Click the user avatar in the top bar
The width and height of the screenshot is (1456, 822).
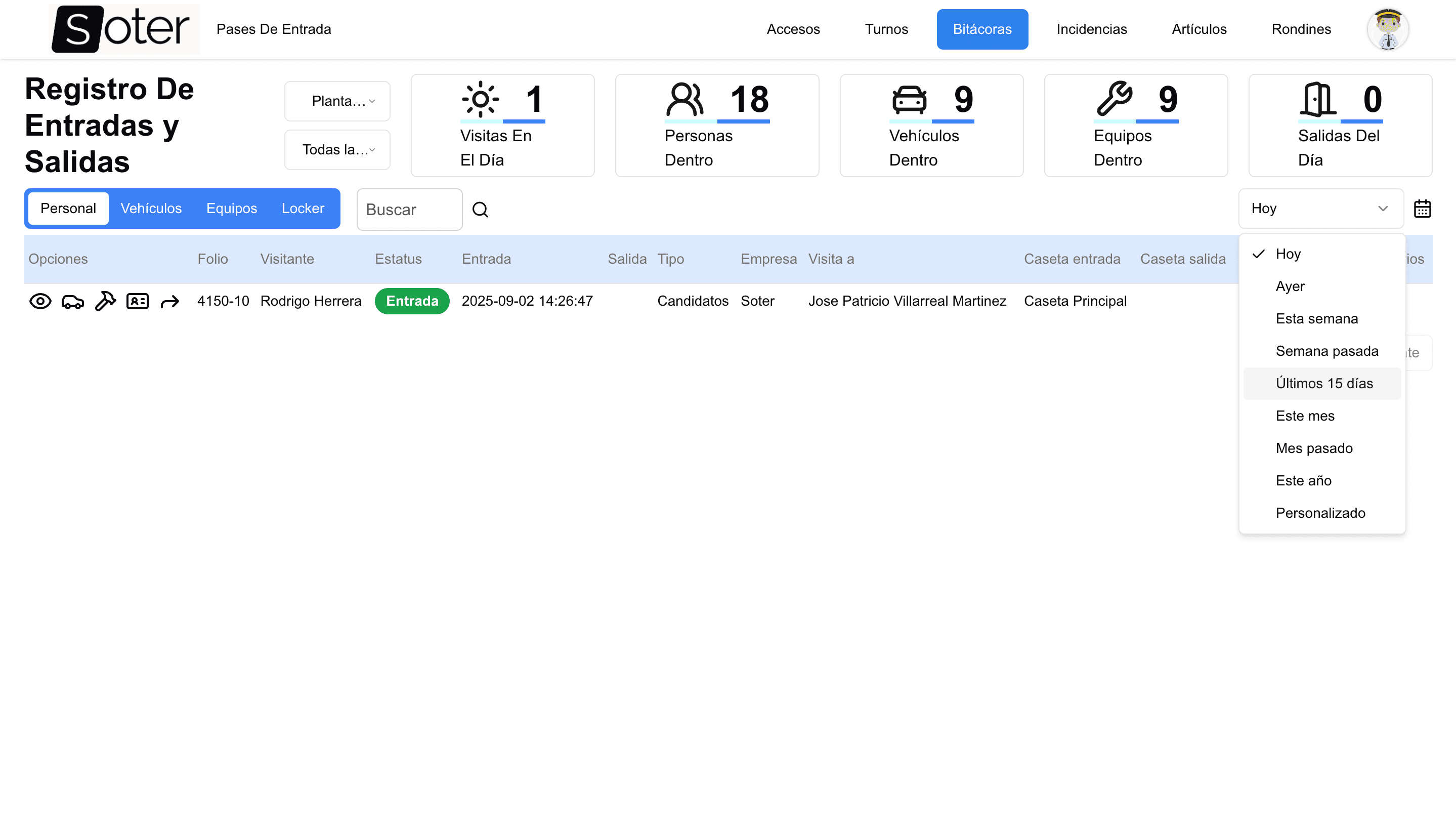pyautogui.click(x=1387, y=29)
